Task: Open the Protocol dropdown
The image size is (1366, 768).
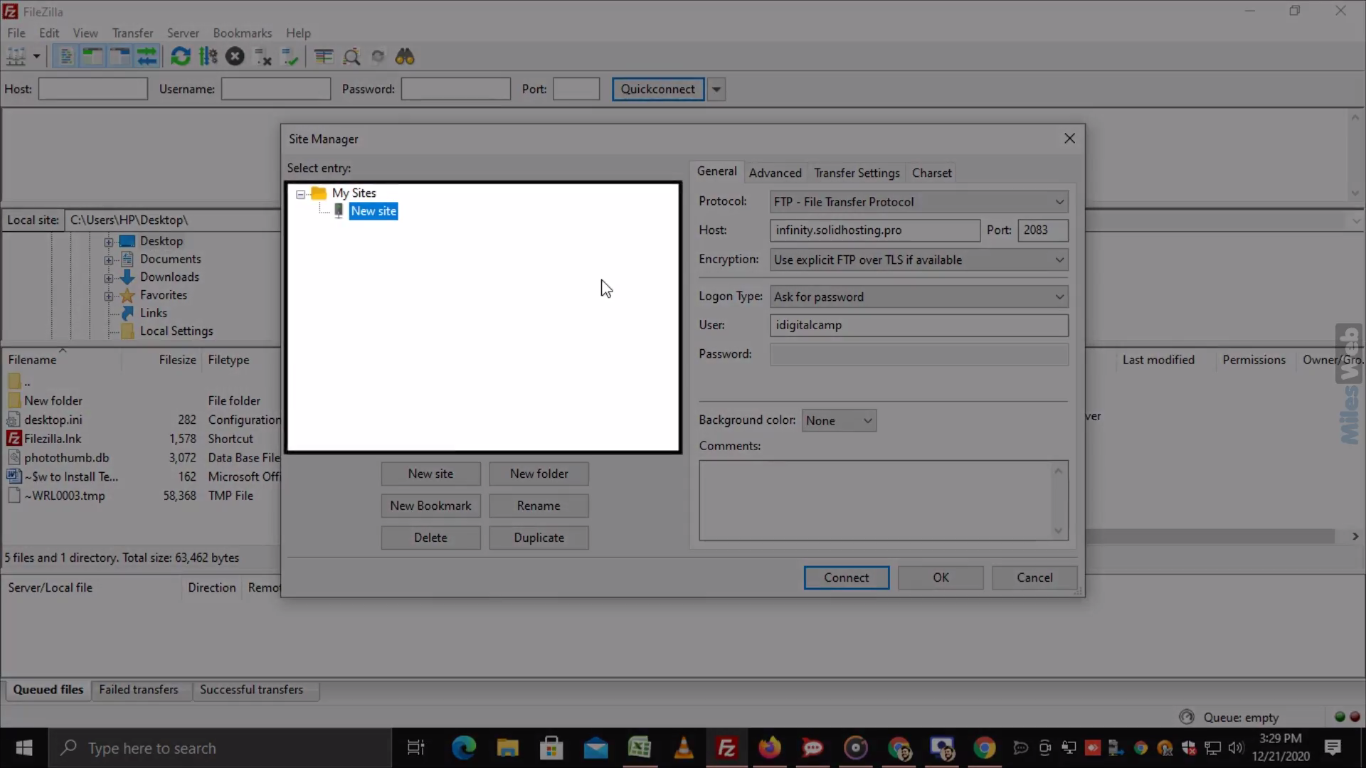Action: point(919,202)
